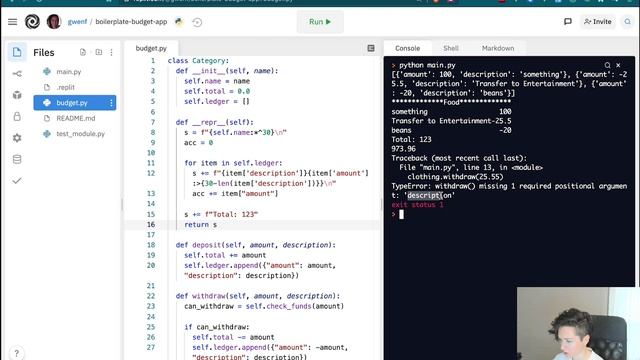Open the Secrets lock sidebar icon
Image resolution: width=640 pixels, height=360 pixels.
[x=17, y=116]
